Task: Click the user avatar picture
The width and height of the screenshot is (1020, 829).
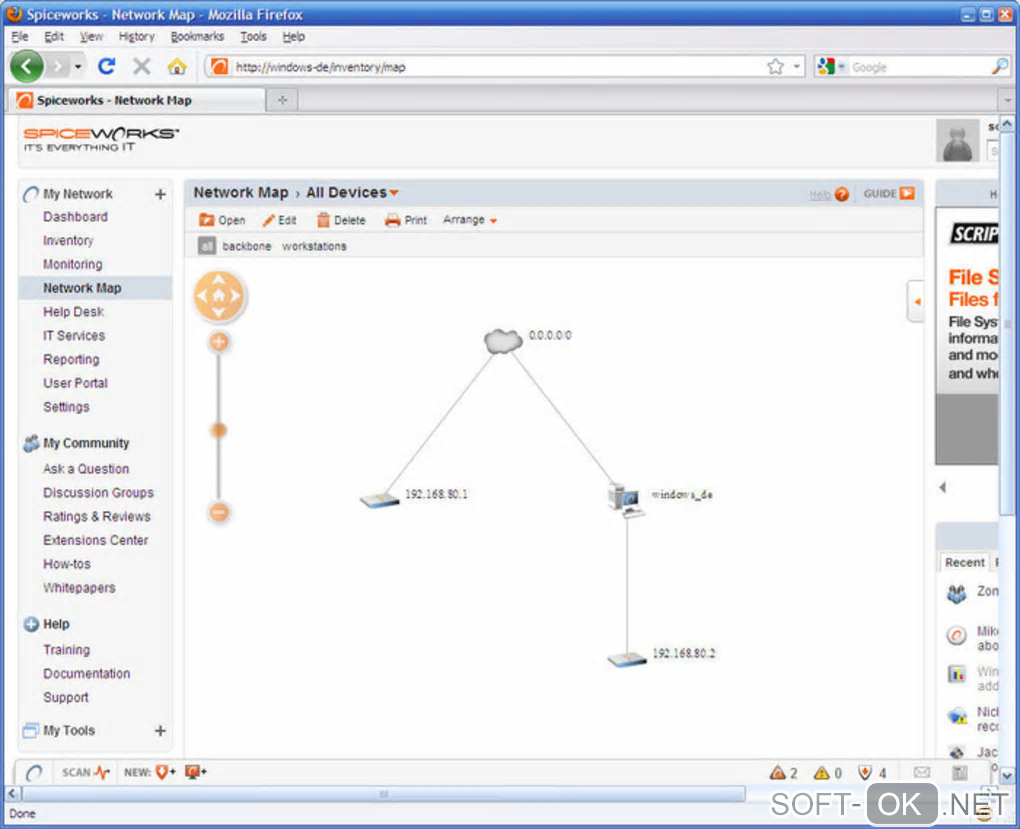Action: (957, 140)
